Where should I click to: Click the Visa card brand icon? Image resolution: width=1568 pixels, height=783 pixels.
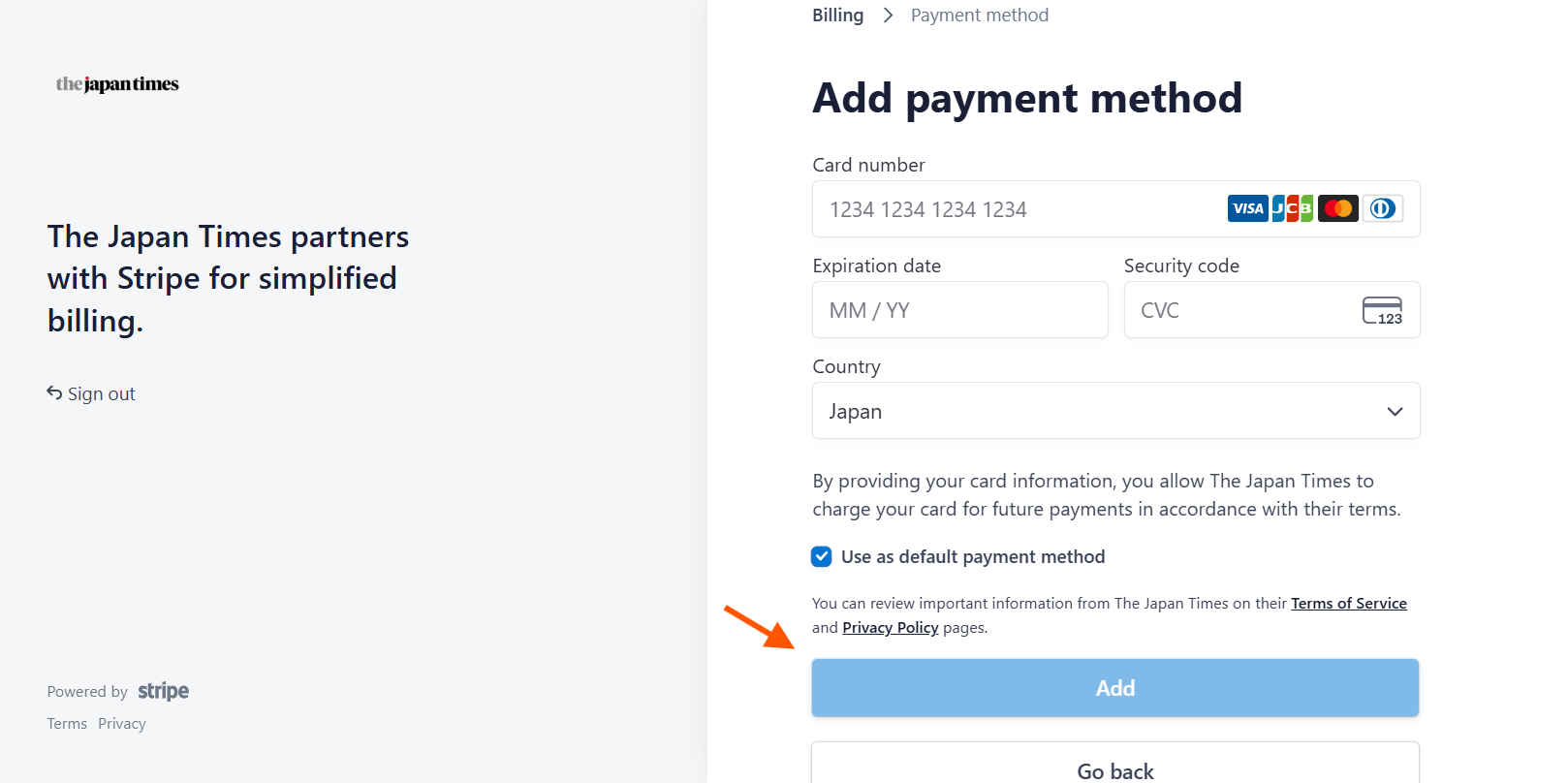click(x=1247, y=208)
